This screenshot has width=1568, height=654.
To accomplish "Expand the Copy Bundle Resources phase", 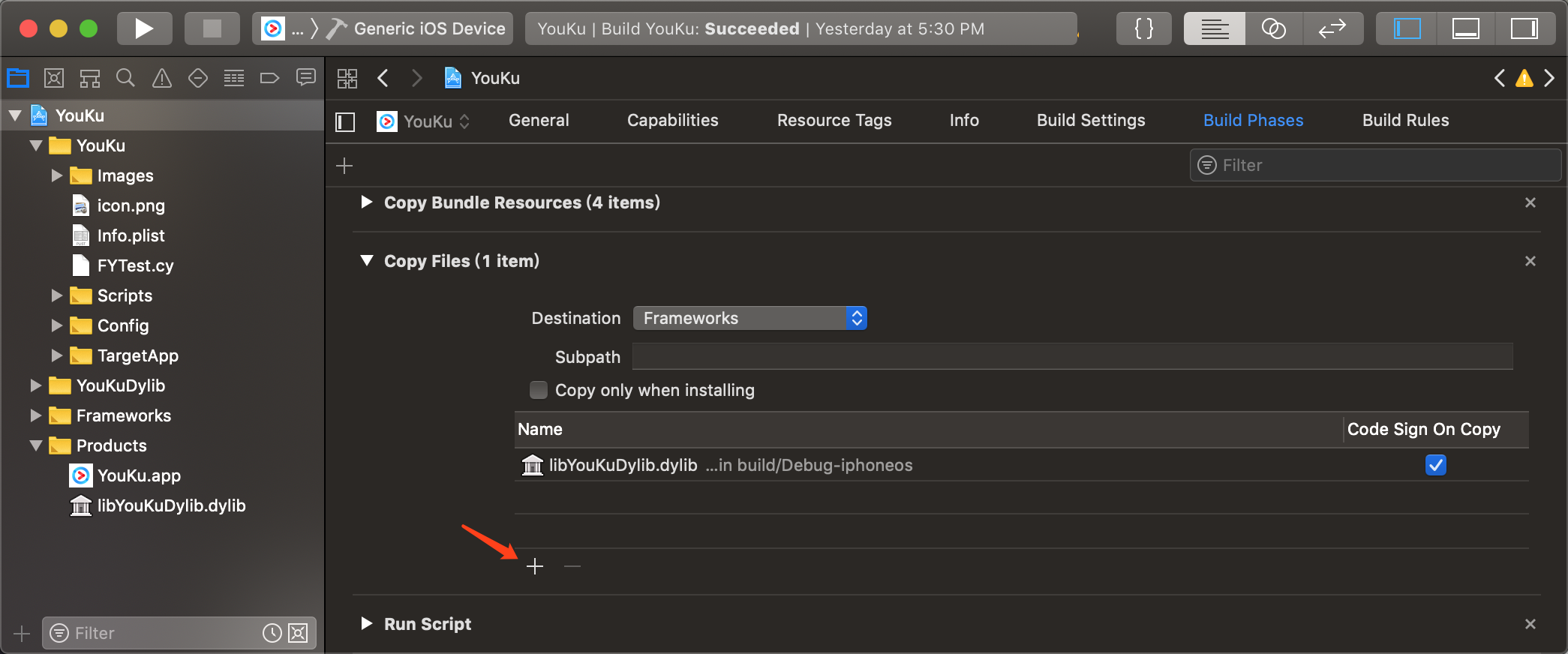I will tap(367, 202).
